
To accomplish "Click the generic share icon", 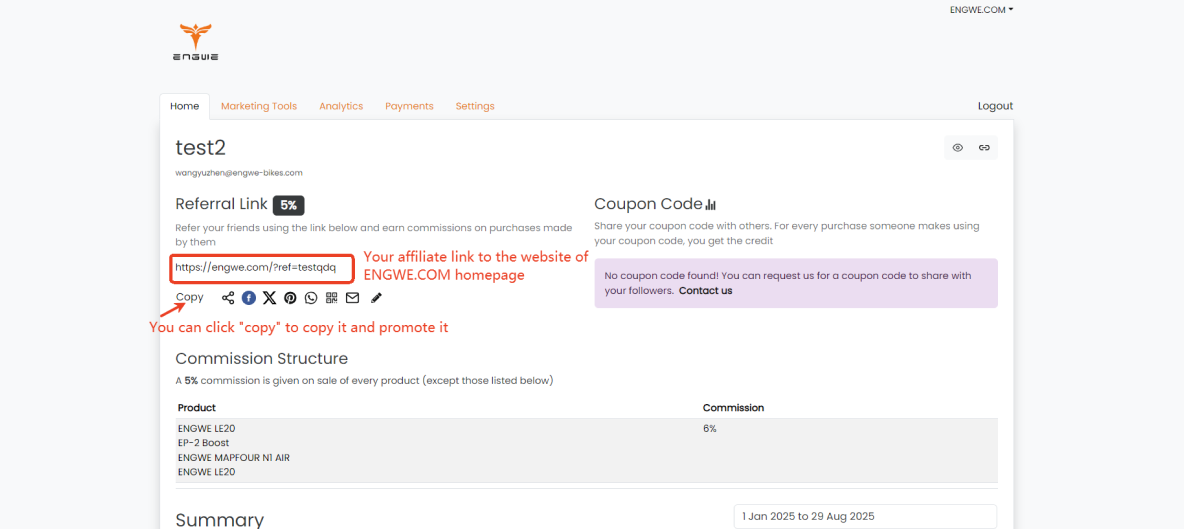I will [x=228, y=298].
